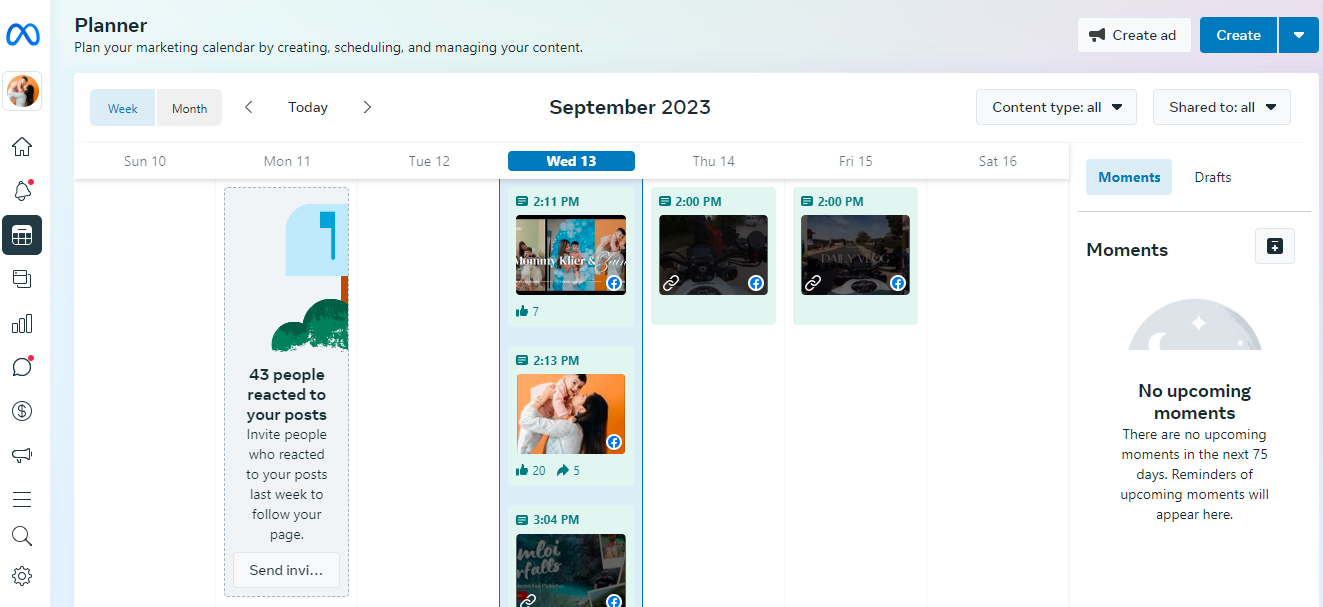The width and height of the screenshot is (1323, 607).
Task: Open the Notifications bell icon
Action: [x=22, y=191]
